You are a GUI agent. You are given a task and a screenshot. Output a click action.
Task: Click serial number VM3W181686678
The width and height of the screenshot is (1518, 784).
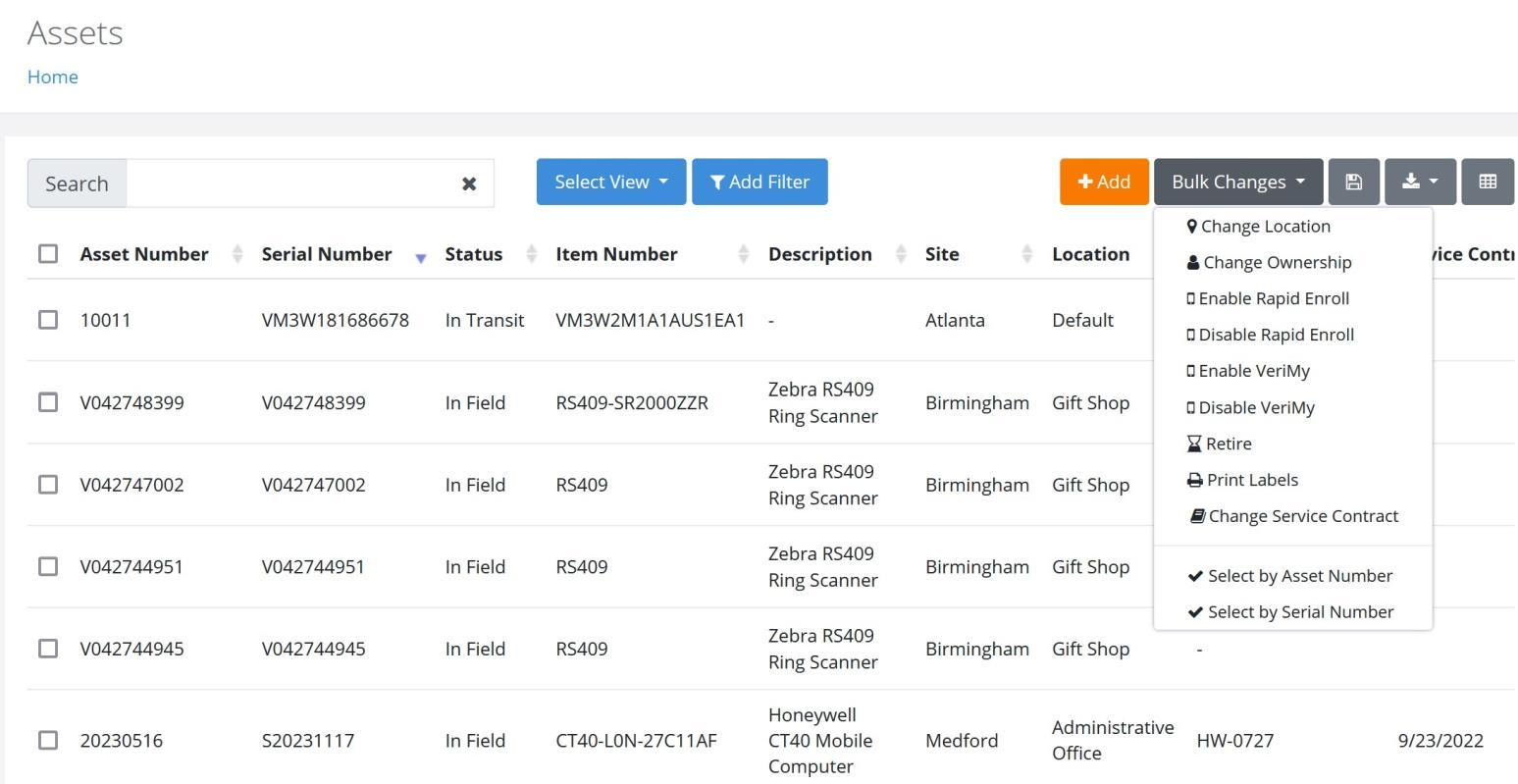[x=336, y=320]
